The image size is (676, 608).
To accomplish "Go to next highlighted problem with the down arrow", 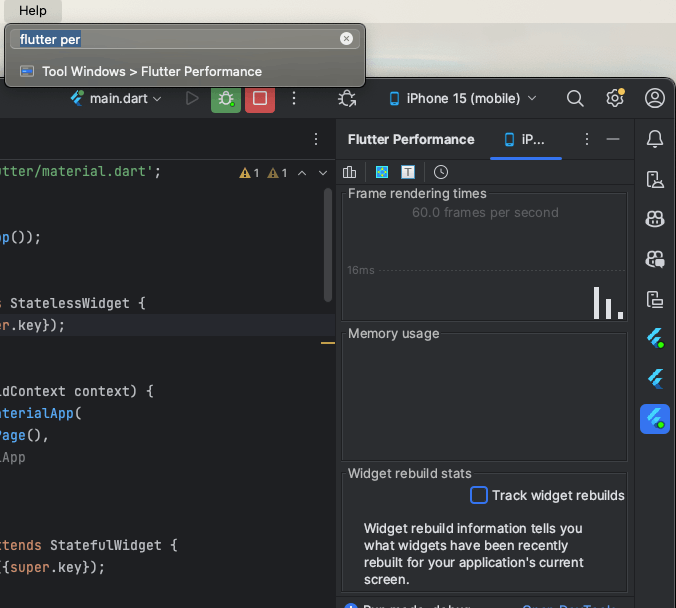I will click(x=323, y=173).
